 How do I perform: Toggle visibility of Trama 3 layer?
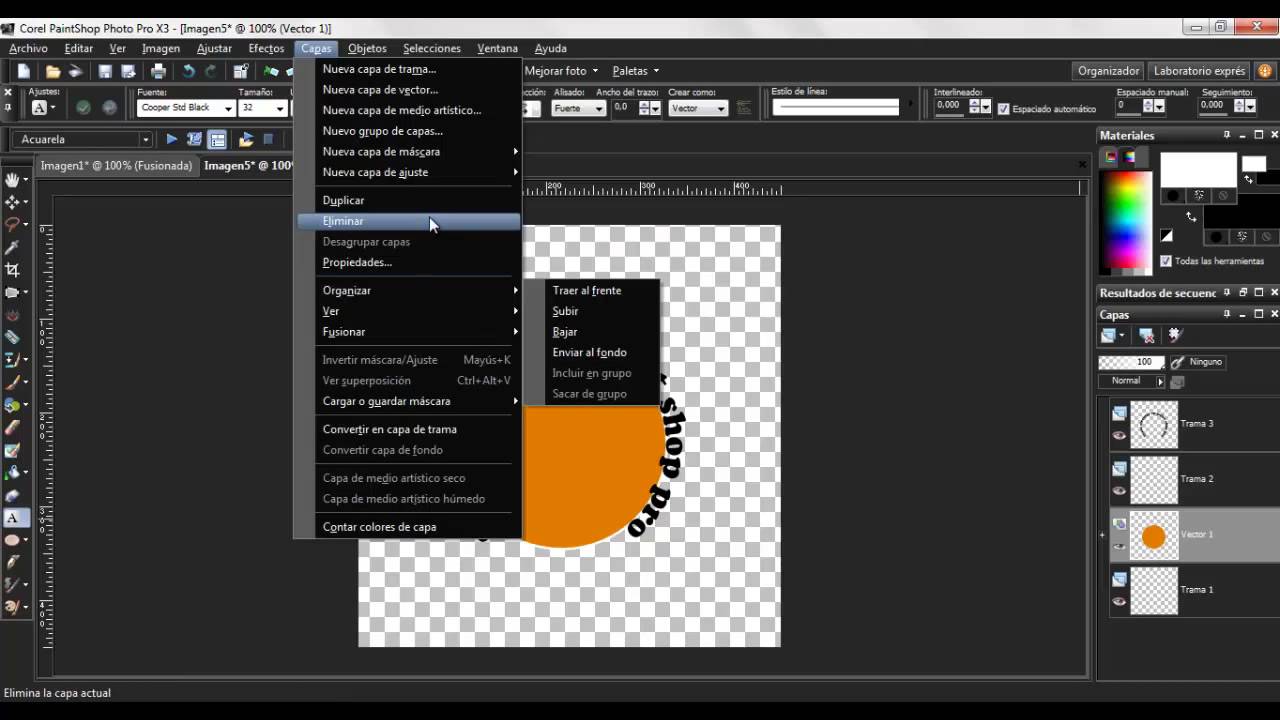pos(1119,435)
